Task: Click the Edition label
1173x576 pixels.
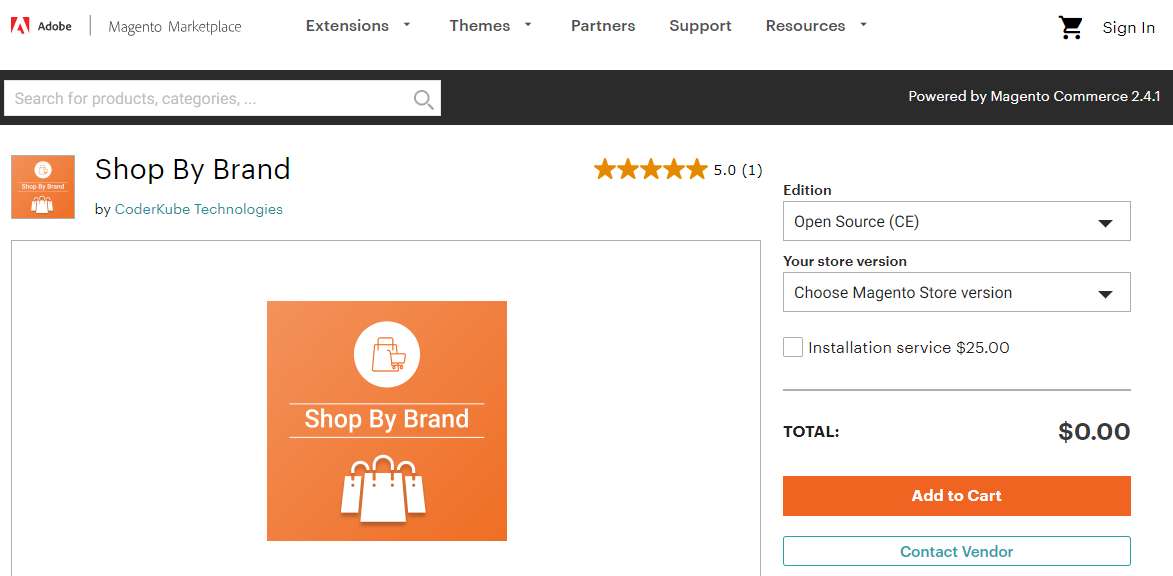Action: tap(807, 190)
